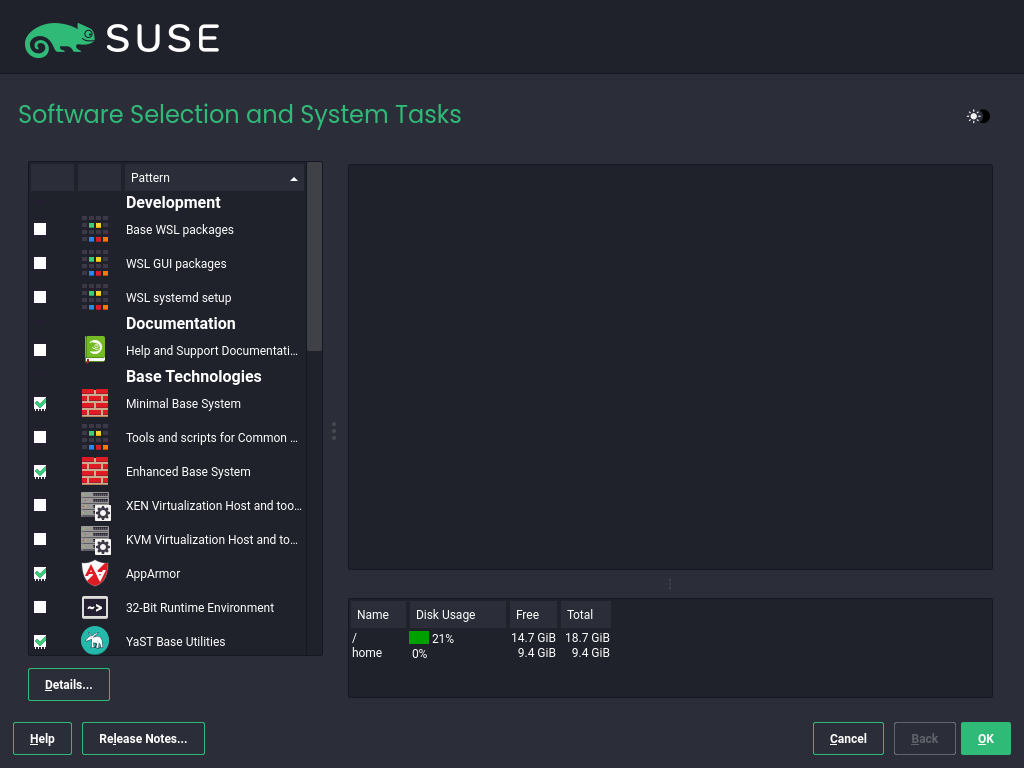Click the XEN Virtualization Host server icon
This screenshot has width=1024, height=768.
(x=95, y=506)
